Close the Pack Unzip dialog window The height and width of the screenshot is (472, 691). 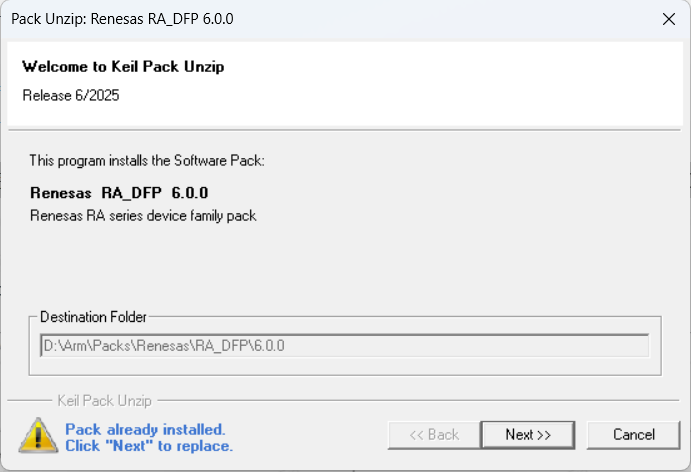(x=669, y=19)
